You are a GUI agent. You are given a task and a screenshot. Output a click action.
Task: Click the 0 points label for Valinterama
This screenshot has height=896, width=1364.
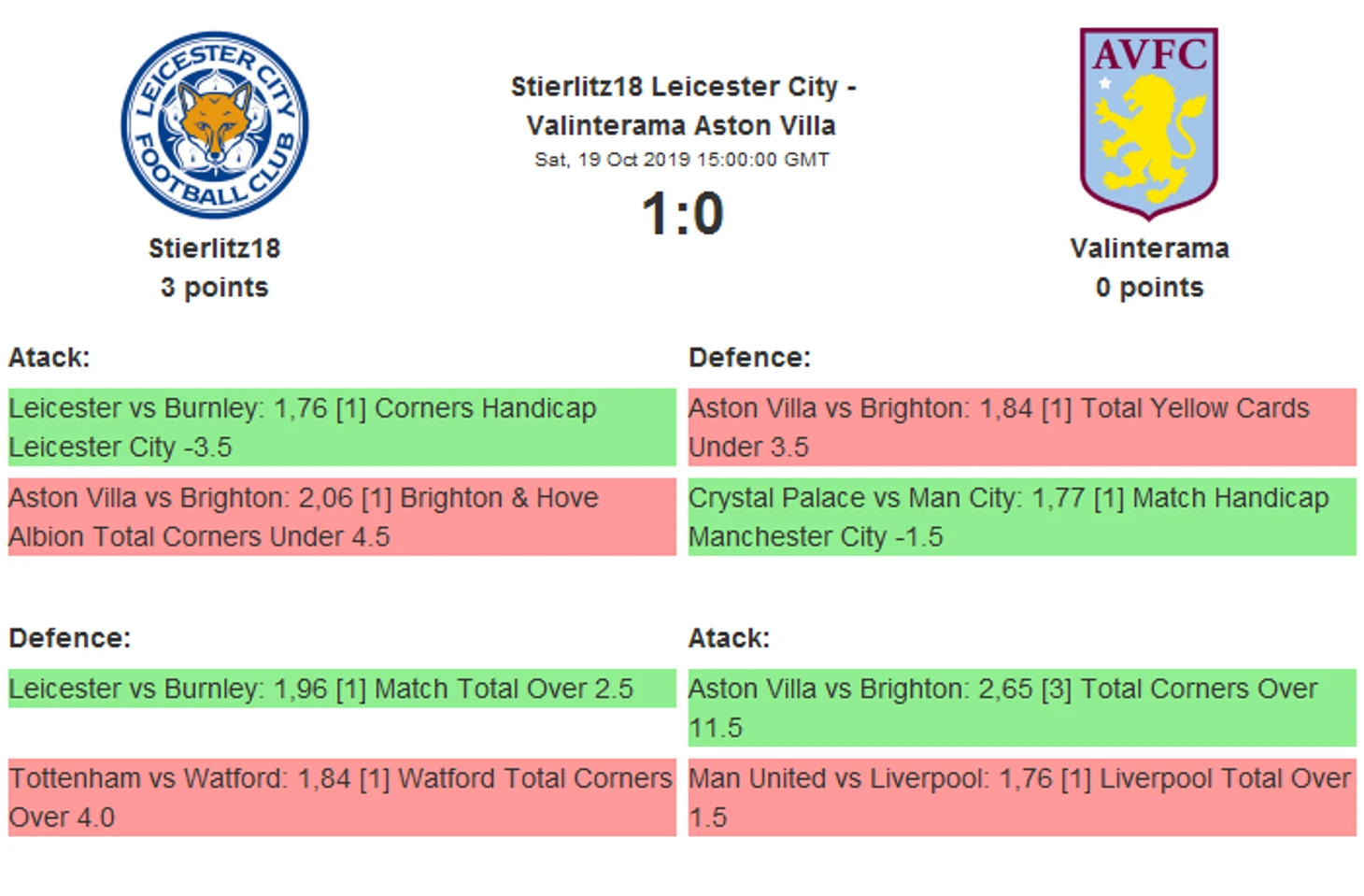(x=1149, y=288)
